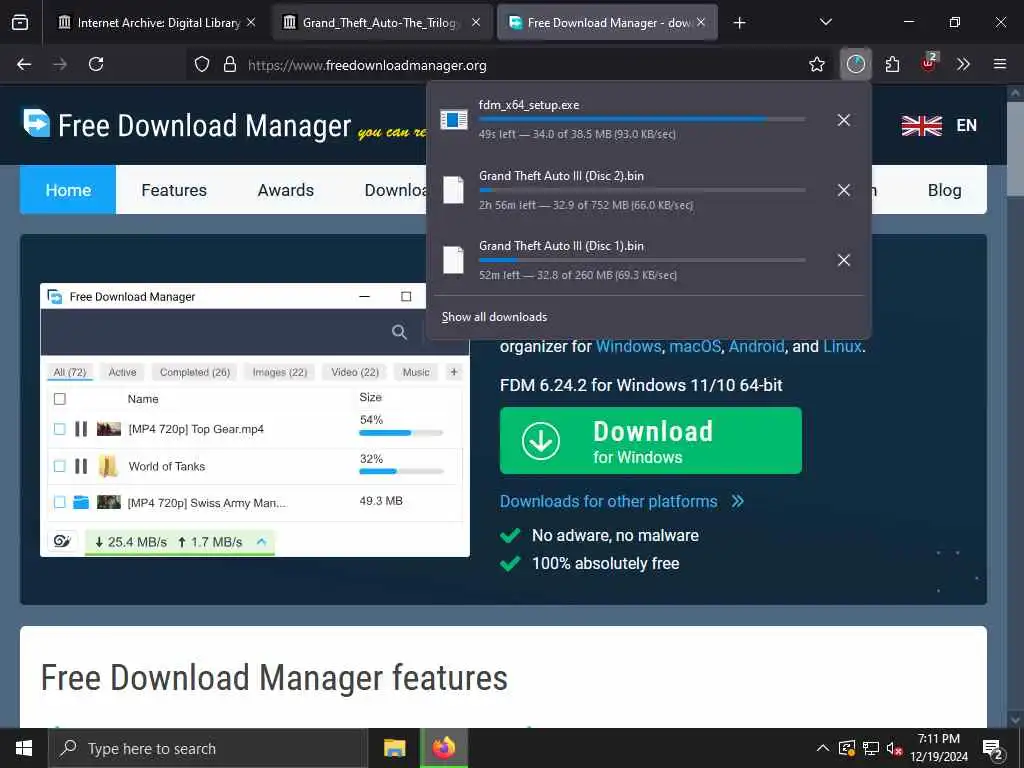
Task: Expand speed panel up-arrow in preview
Action: coord(261,541)
